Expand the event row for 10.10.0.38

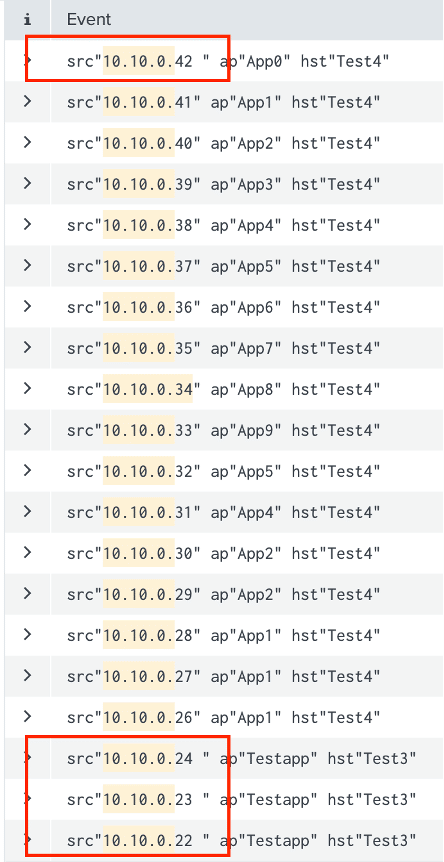pyautogui.click(x=27, y=224)
